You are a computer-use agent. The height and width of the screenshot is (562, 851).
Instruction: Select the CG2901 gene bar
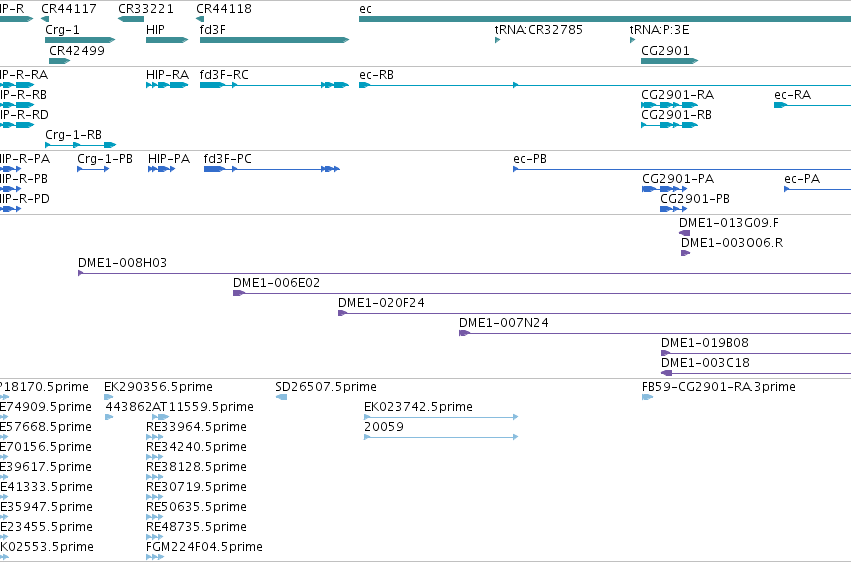pos(669,61)
